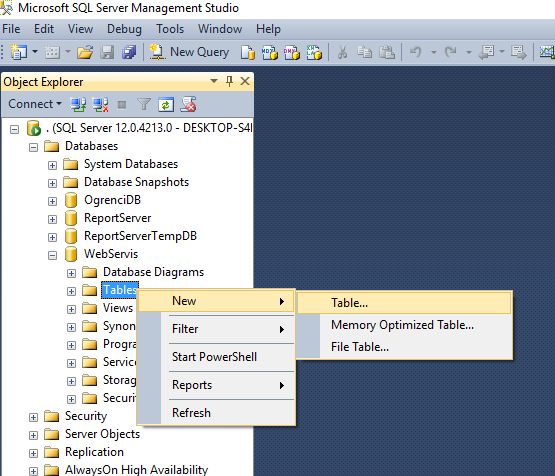The width and height of the screenshot is (555, 476).
Task: Click the Open File folder toolbar icon
Action: pyautogui.click(x=85, y=53)
